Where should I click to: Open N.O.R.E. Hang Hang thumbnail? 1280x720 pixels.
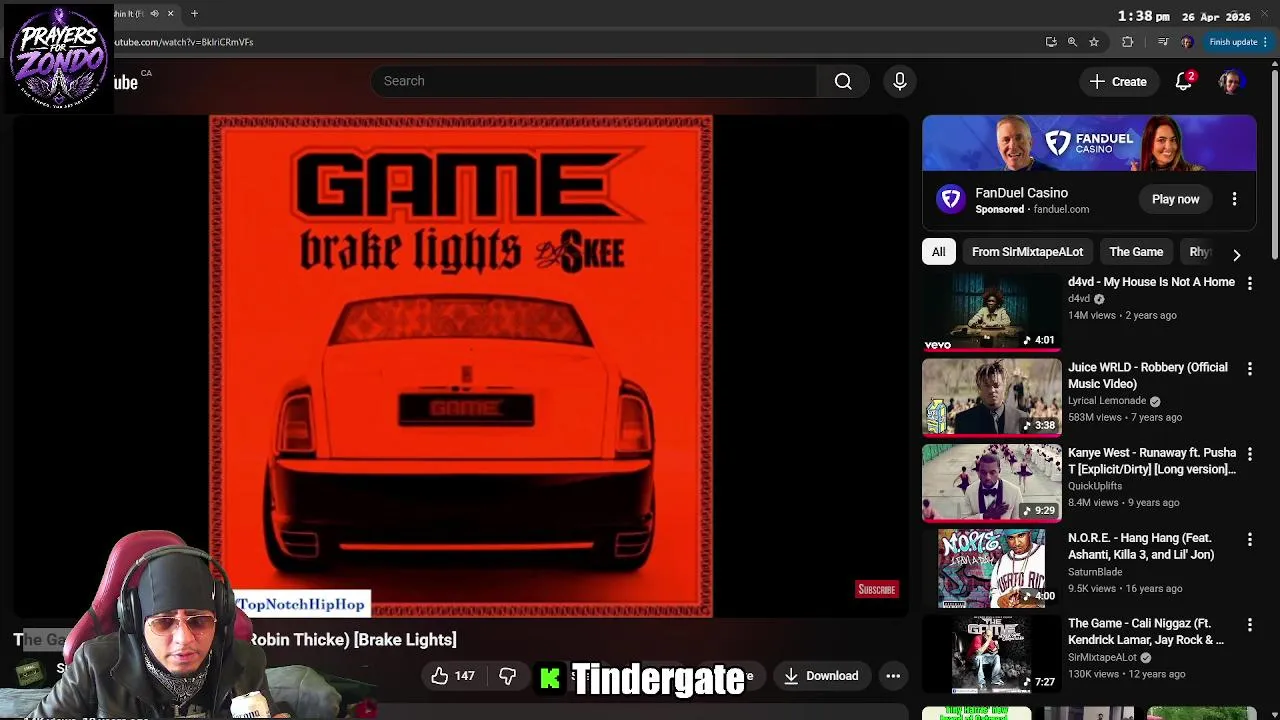991,569
